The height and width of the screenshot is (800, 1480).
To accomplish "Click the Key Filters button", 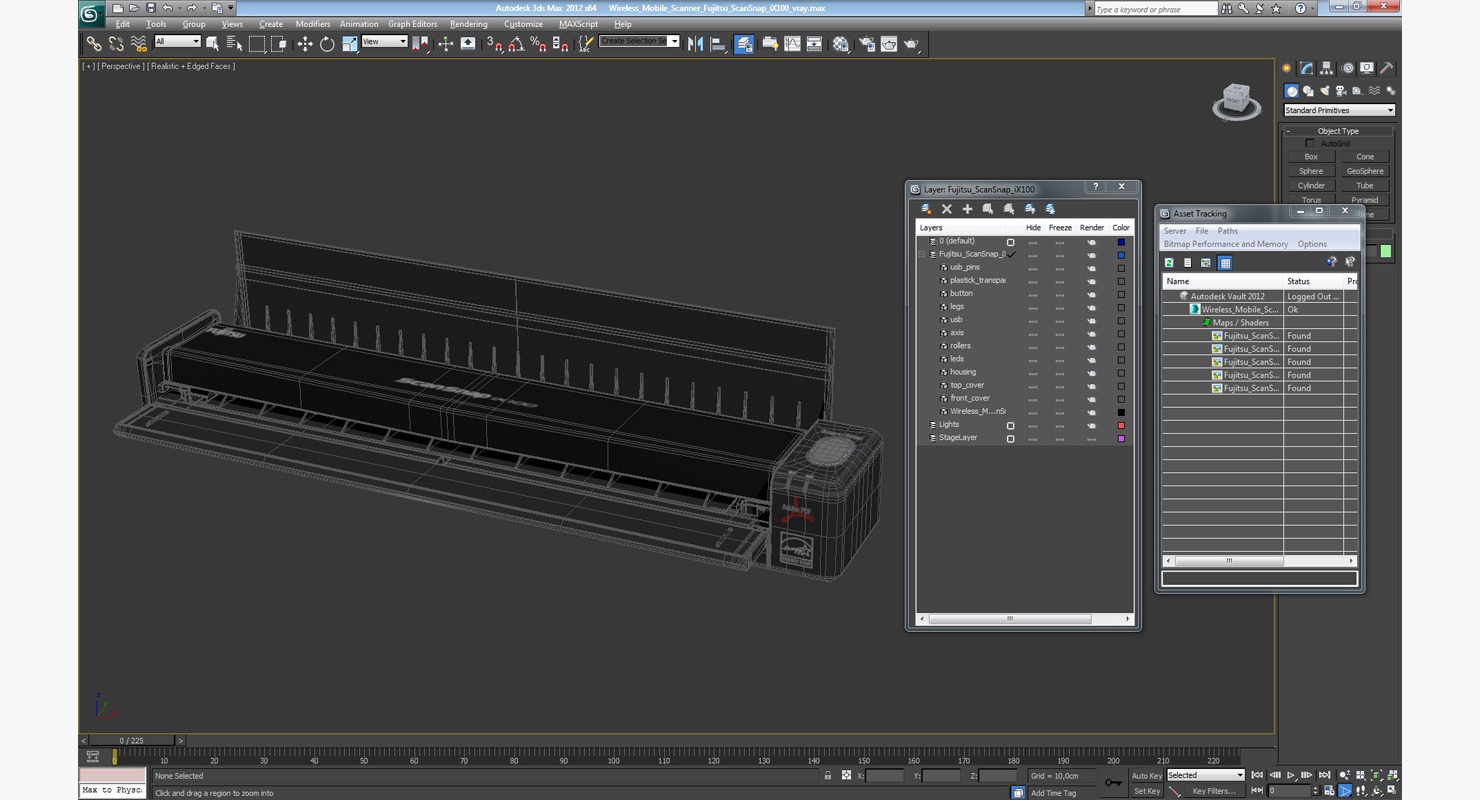I will click(x=1214, y=791).
